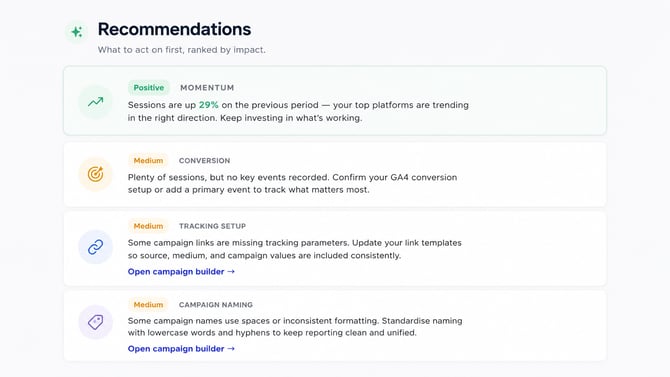This screenshot has width=670, height=377.
Task: Click the tracking parameters description text
Action: (x=295, y=249)
